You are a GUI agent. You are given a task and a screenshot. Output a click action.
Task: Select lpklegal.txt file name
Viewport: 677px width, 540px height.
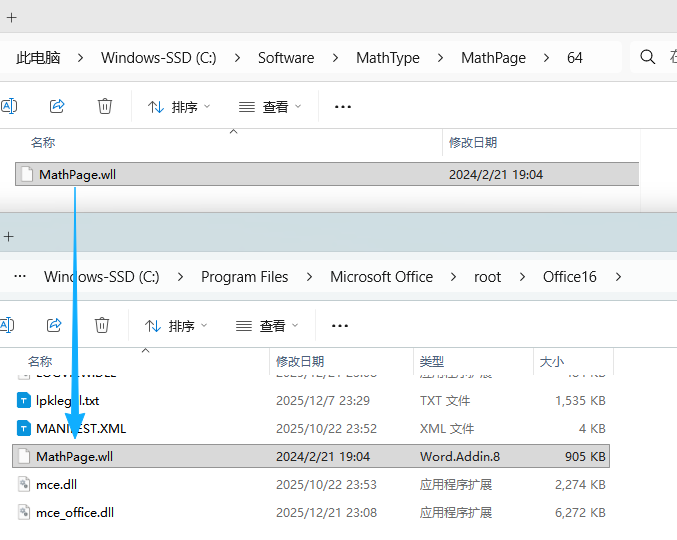coord(67,401)
